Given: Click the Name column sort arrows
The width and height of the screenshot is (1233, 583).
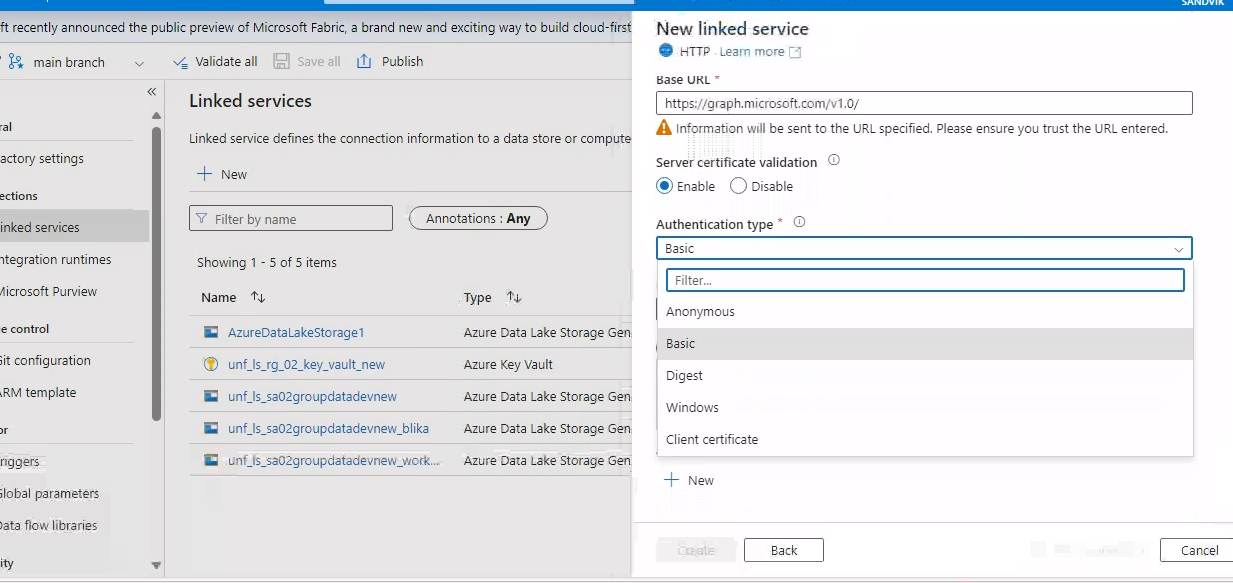Looking at the screenshot, I should tap(258, 297).
